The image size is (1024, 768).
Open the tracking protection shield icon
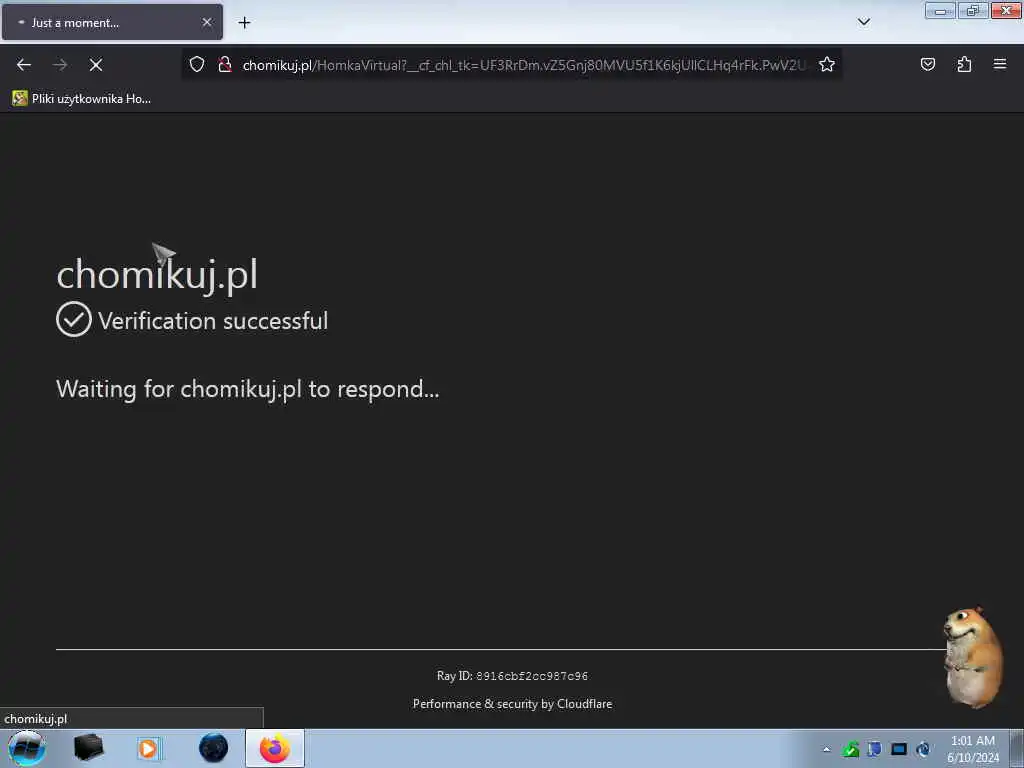pyautogui.click(x=197, y=64)
